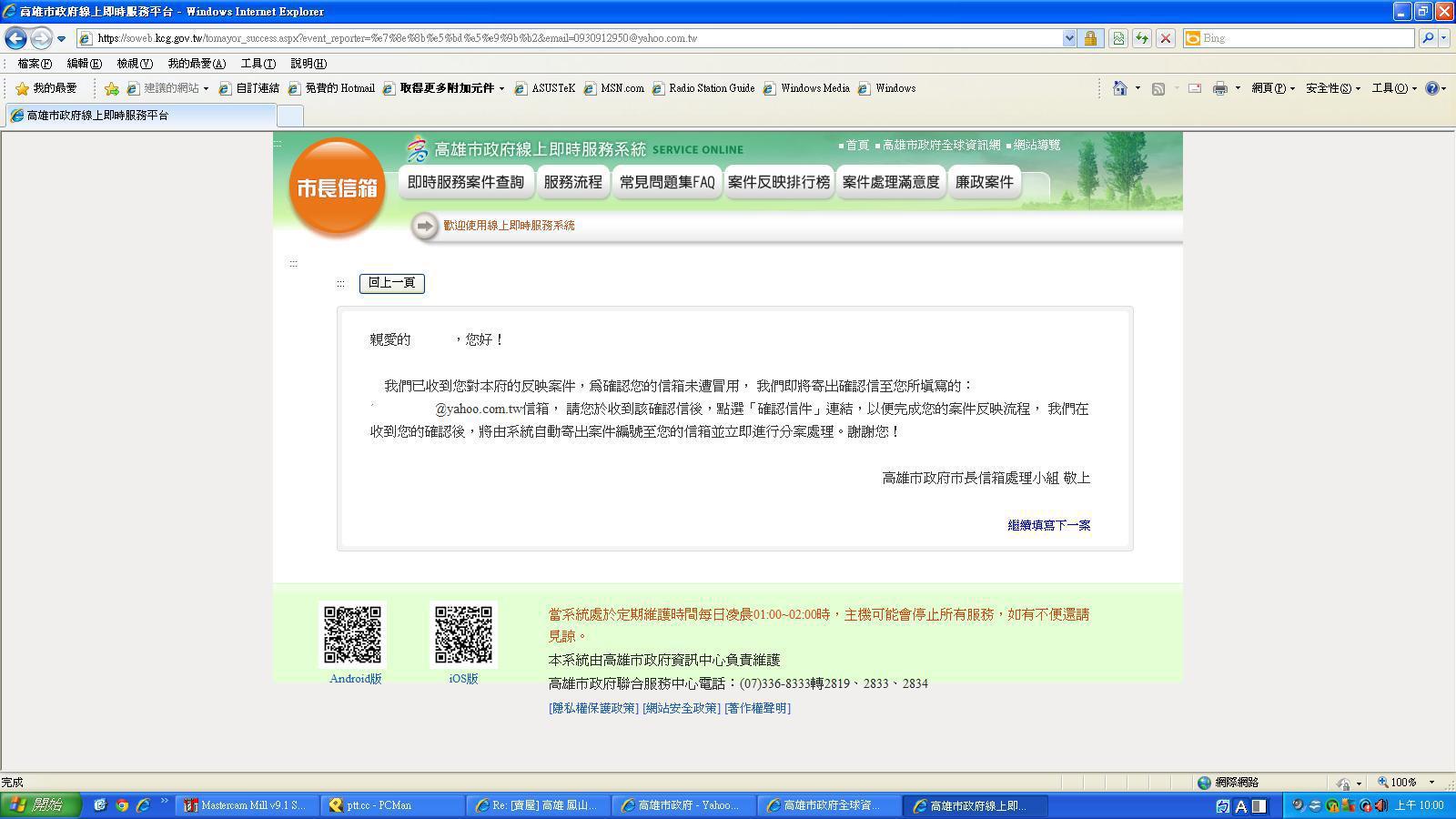
Task: Open the 隱私權保護政策 link
Action: (x=593, y=708)
